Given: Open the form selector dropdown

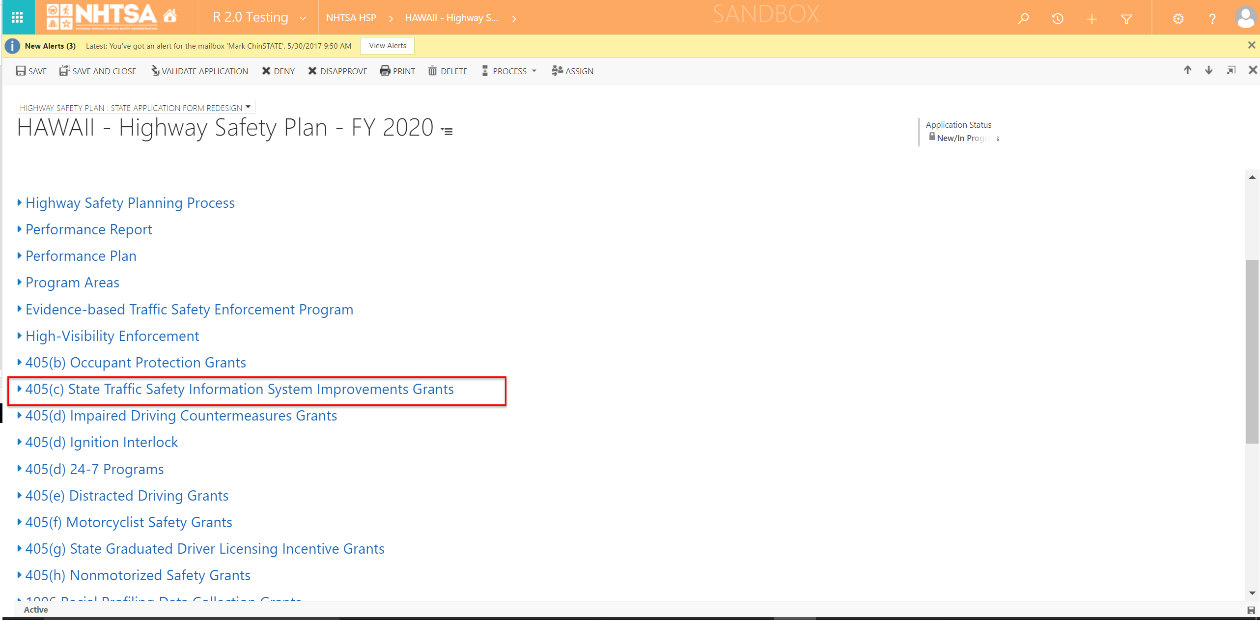Looking at the screenshot, I should (135, 107).
